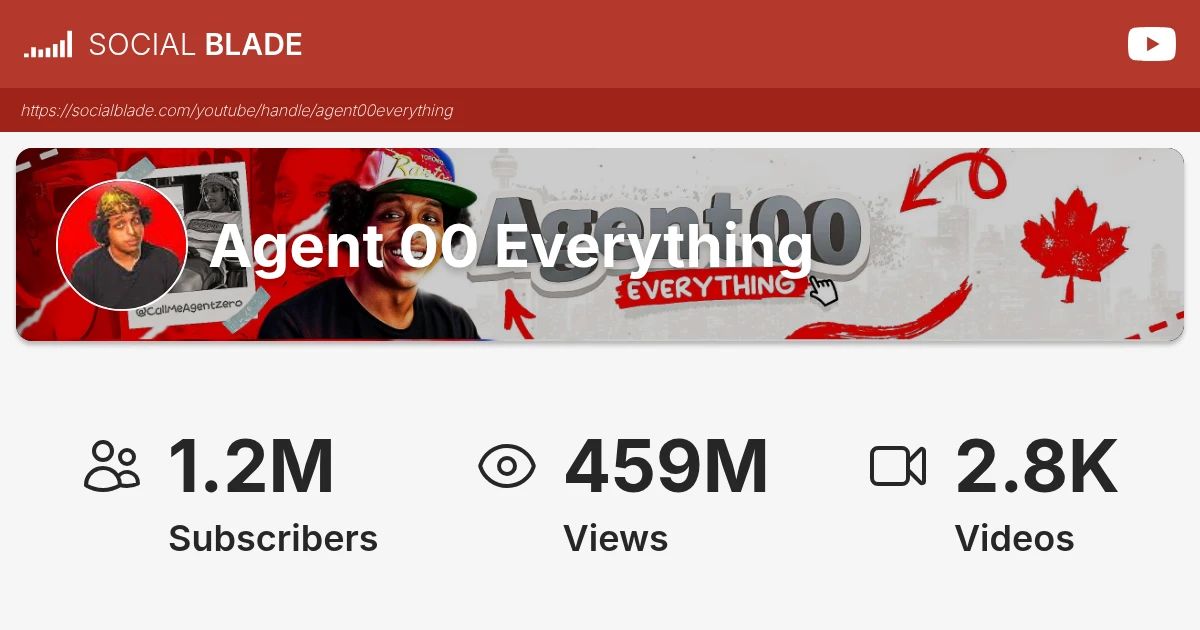Click the Social Blade signal bars logo
Screen dimensions: 1200x630
(x=48, y=44)
